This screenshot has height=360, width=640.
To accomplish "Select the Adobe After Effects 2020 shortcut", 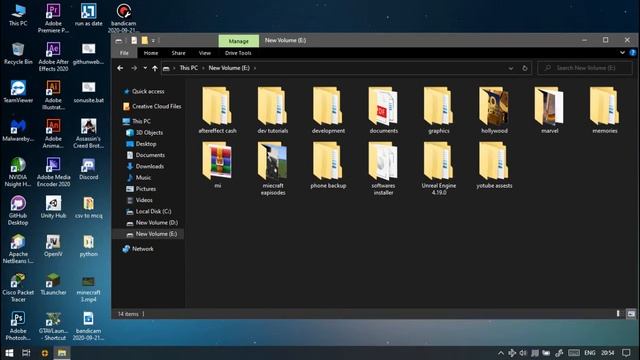I will [53, 56].
